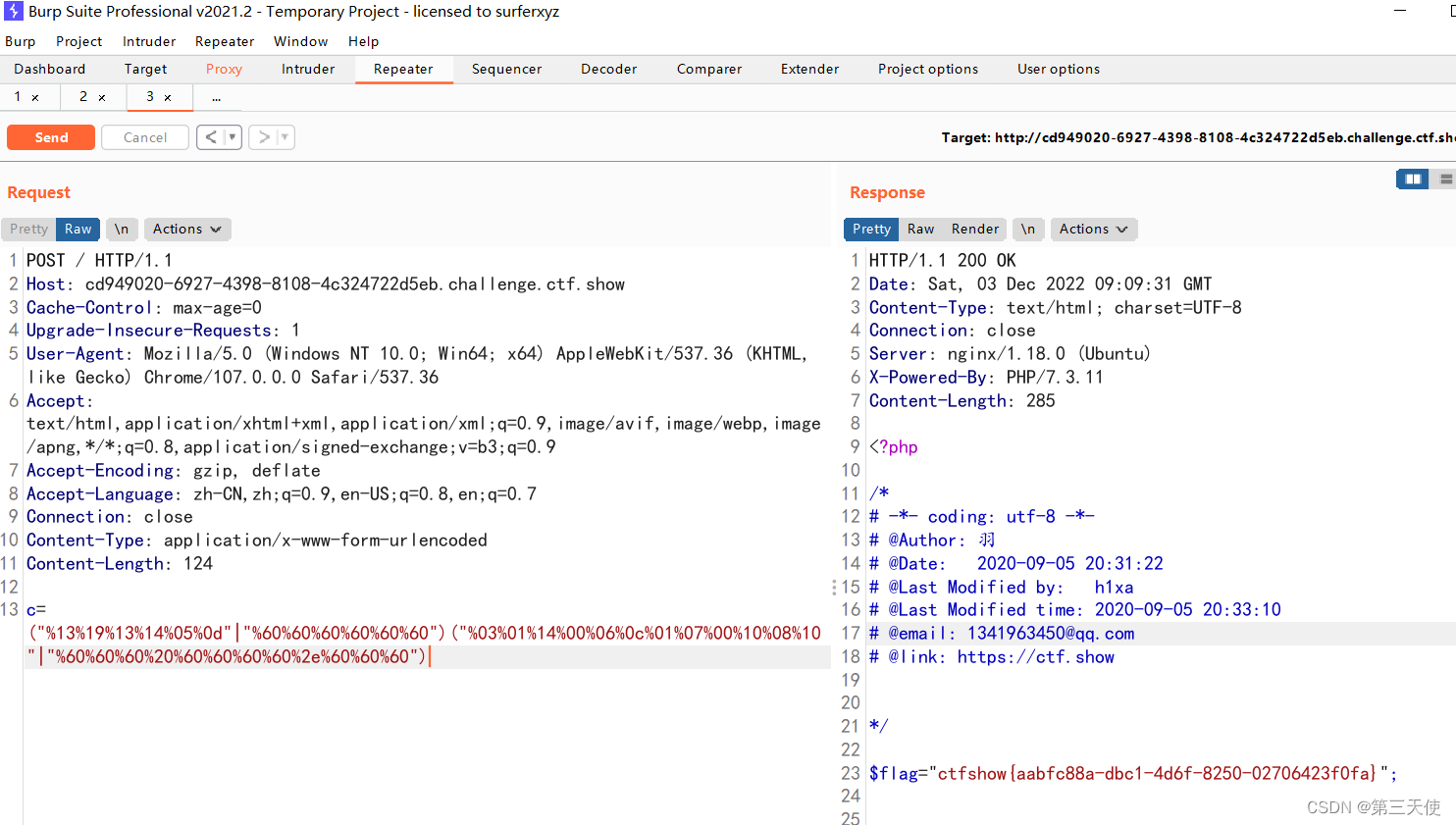Click the request Content-Type header line
Viewport: 1456px width, 825px height.
click(257, 541)
